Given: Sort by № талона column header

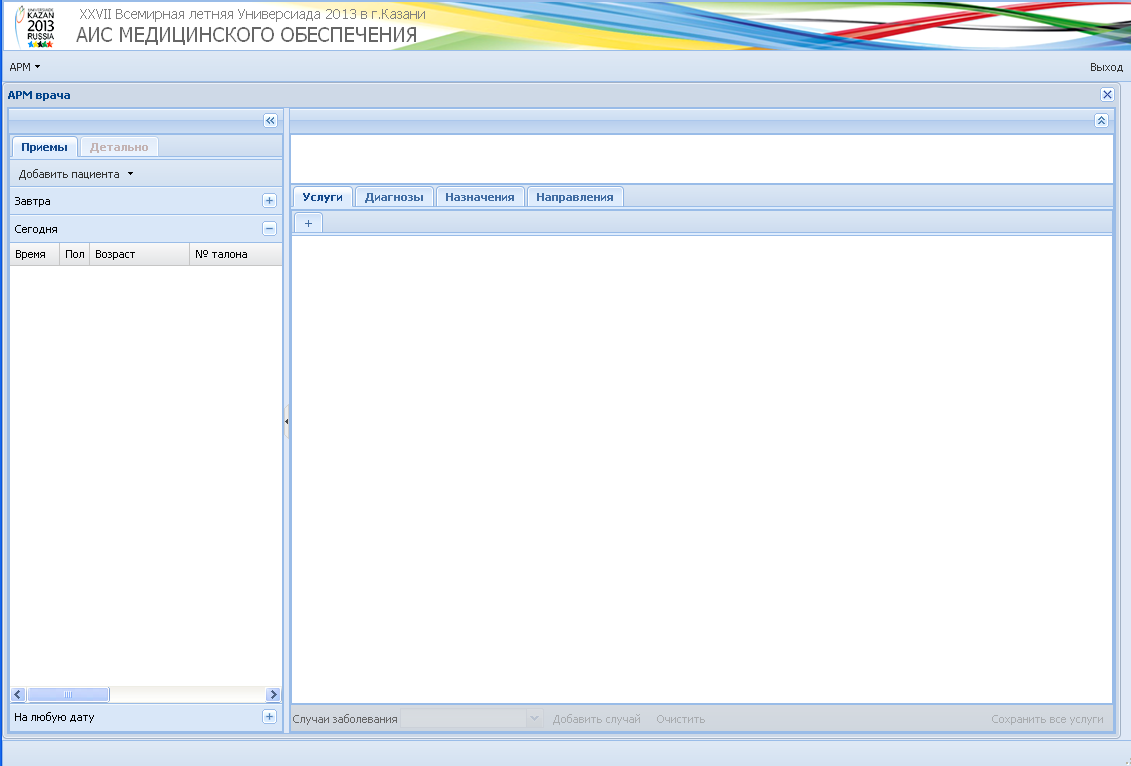Looking at the screenshot, I should tap(235, 254).
